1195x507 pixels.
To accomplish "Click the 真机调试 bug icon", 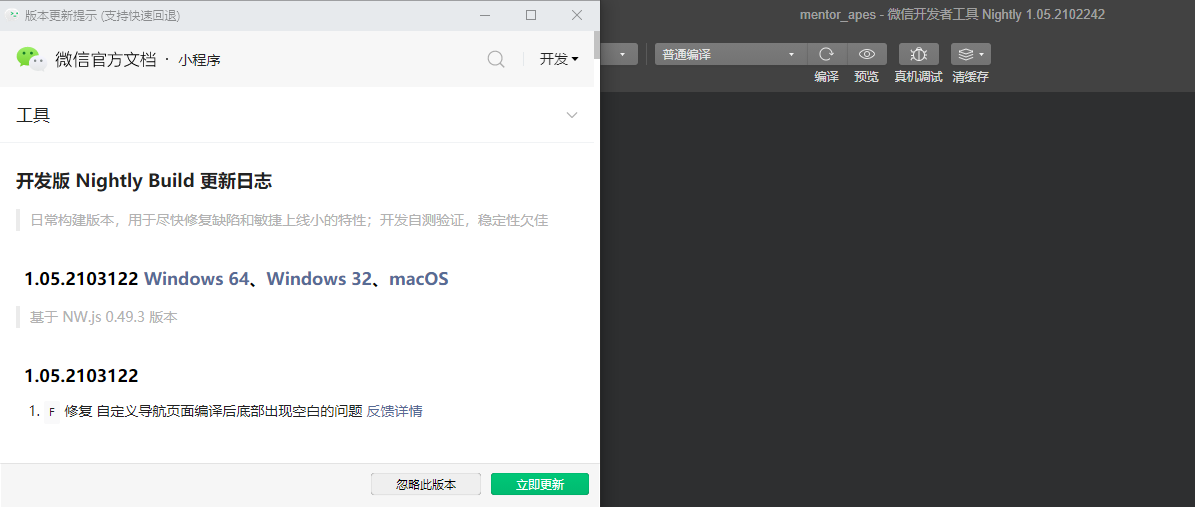I will click(x=918, y=54).
